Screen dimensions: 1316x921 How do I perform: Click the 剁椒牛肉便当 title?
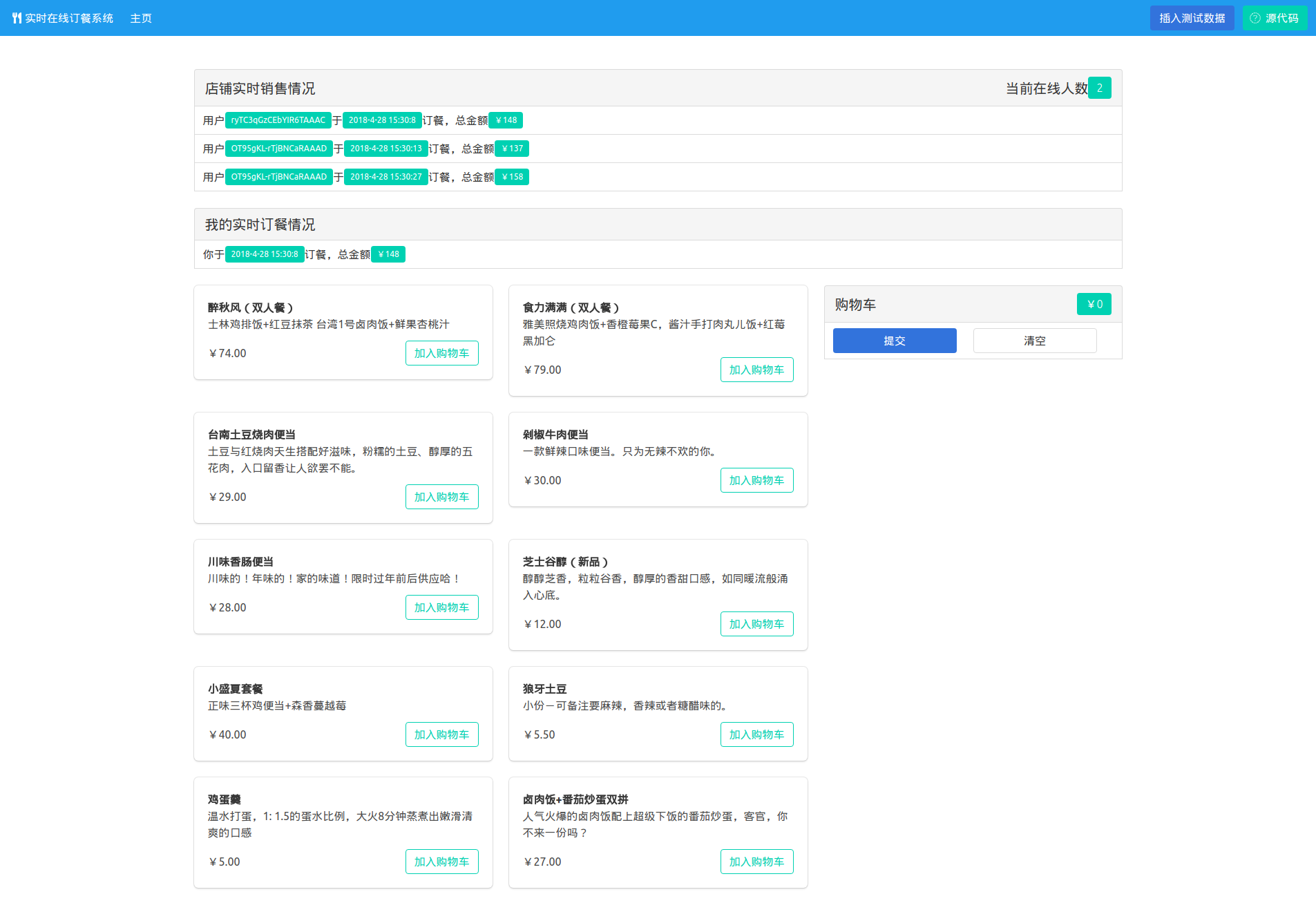click(555, 435)
